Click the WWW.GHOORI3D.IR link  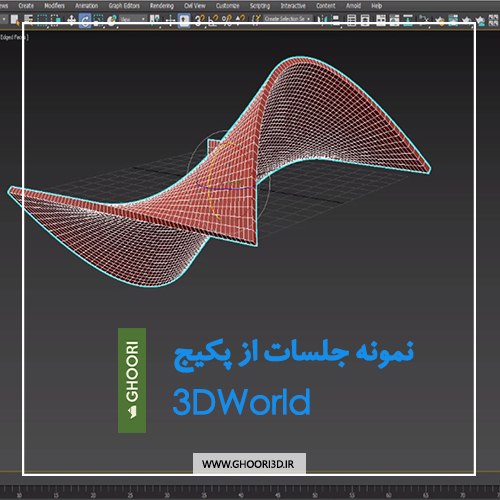pos(248,464)
